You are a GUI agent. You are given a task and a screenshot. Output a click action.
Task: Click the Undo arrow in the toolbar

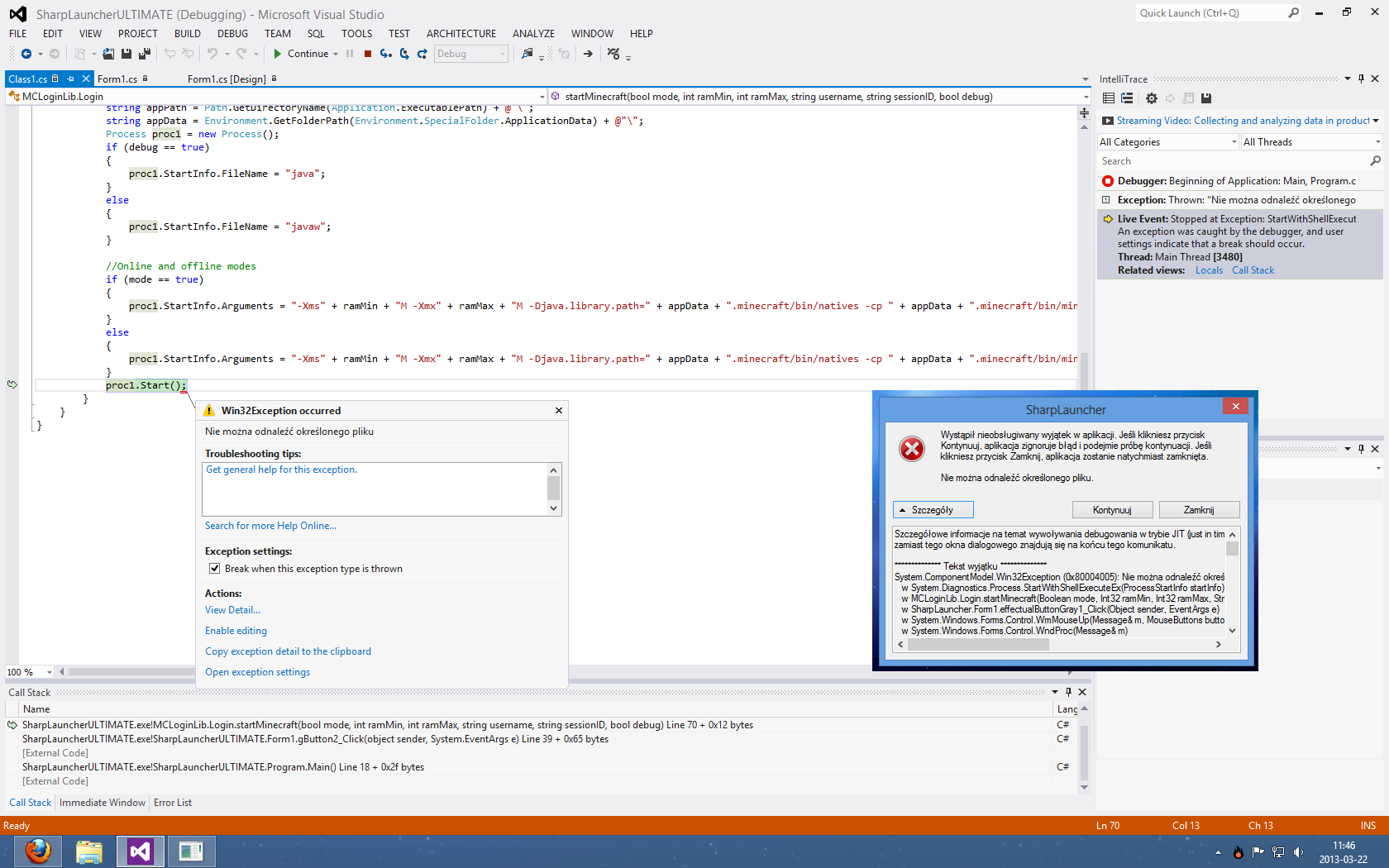click(x=212, y=54)
